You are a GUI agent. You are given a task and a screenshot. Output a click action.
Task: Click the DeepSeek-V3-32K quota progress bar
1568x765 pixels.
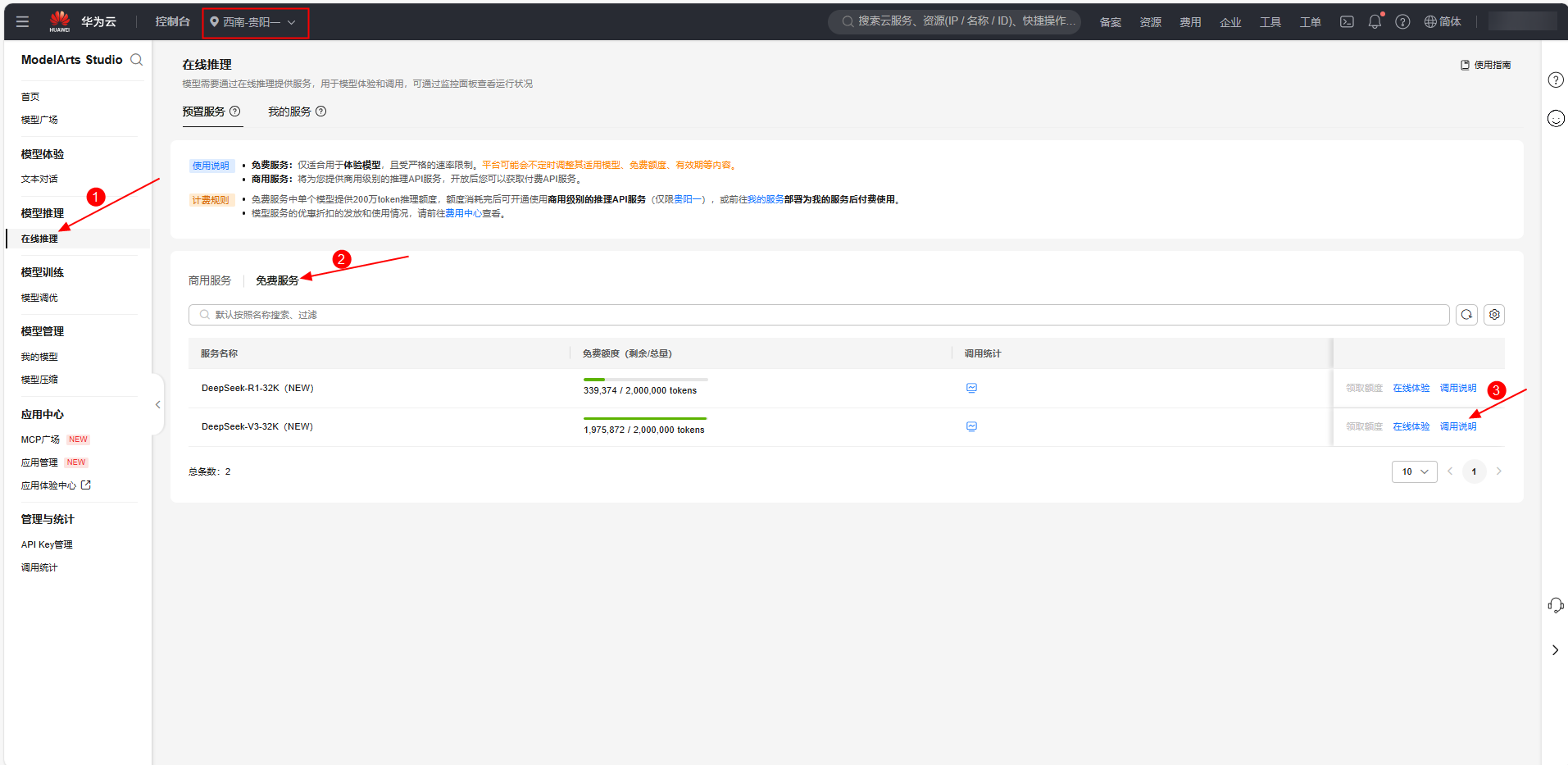pyautogui.click(x=646, y=418)
